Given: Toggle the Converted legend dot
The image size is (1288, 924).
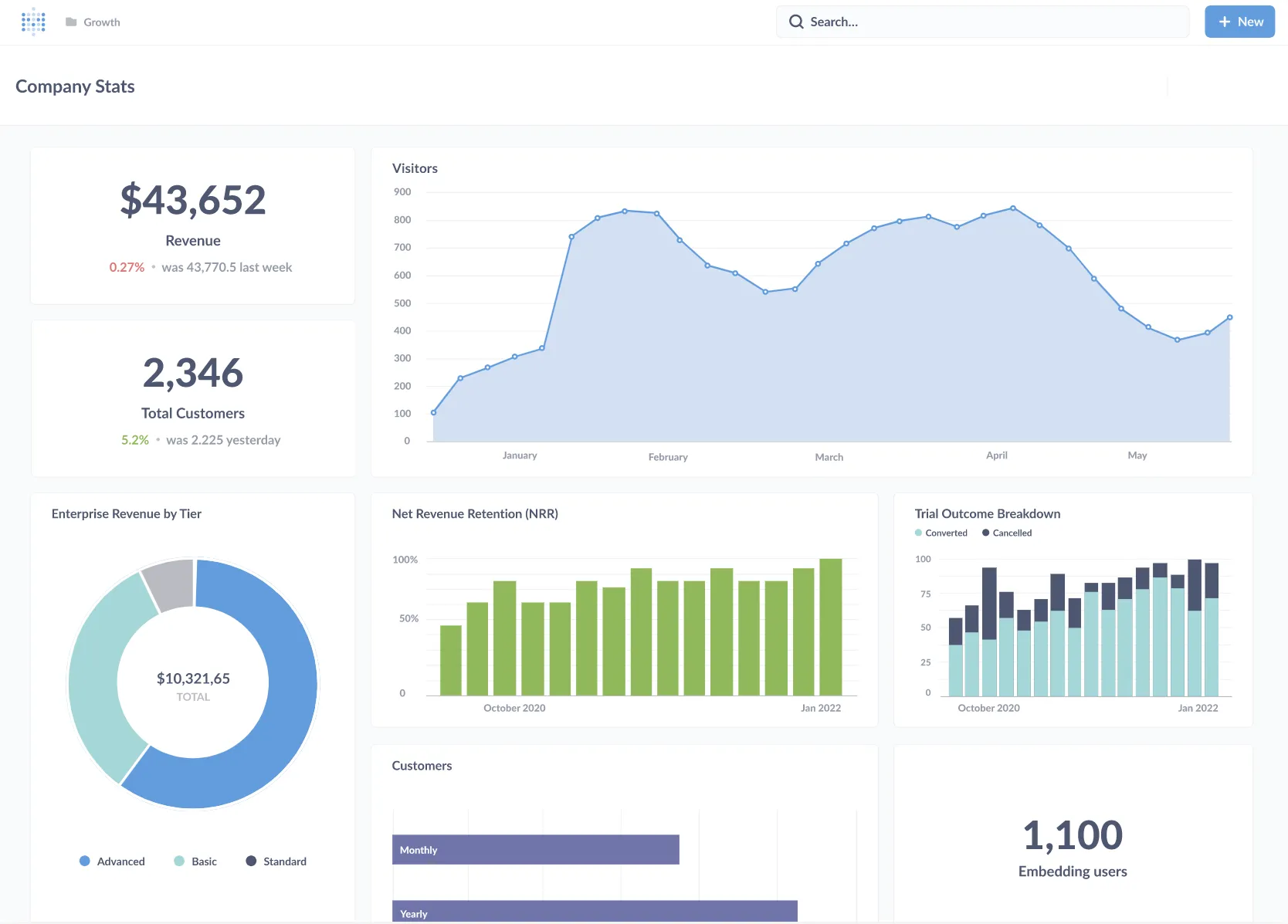Looking at the screenshot, I should [918, 533].
